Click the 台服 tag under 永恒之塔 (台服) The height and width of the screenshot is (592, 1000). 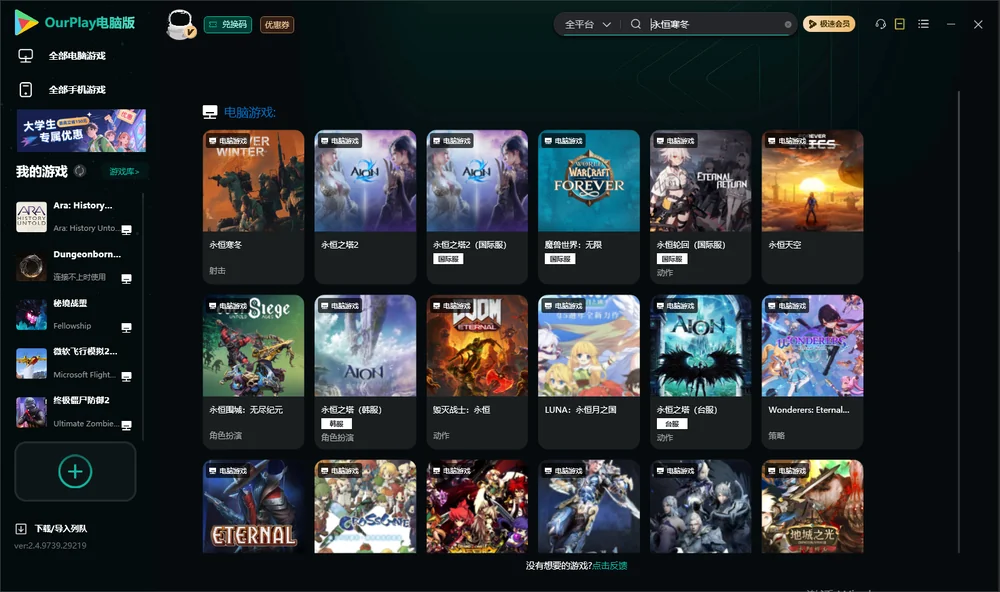tap(672, 424)
